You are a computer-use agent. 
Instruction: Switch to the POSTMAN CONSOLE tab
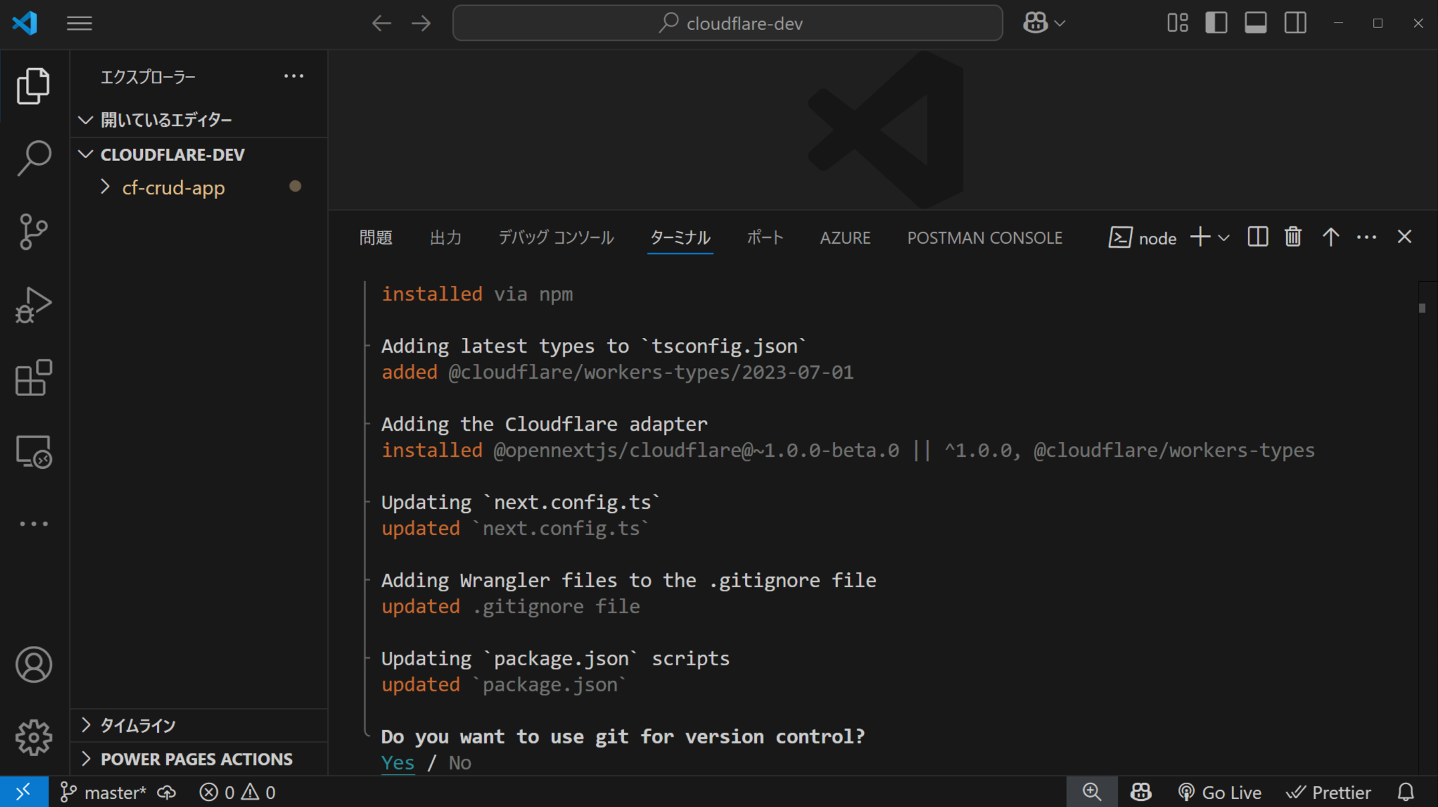coord(985,238)
